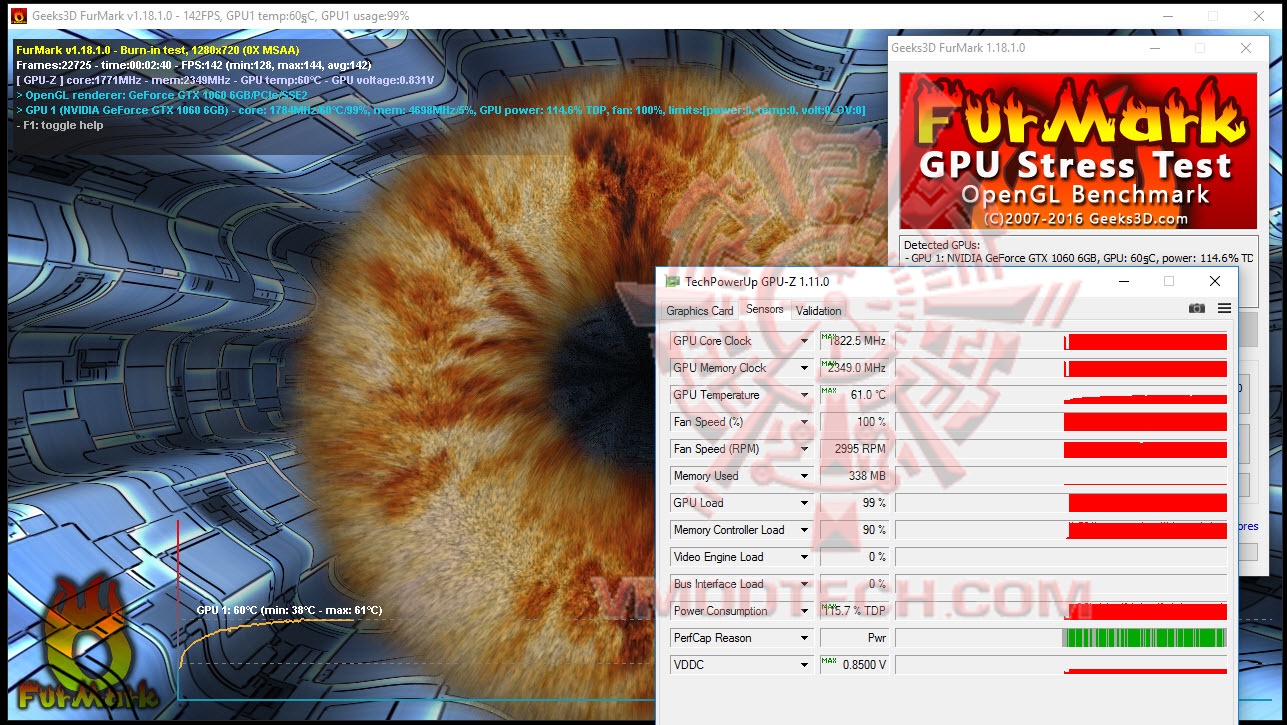Open the PerfCap Reason dropdown
The image size is (1287, 725).
806,637
